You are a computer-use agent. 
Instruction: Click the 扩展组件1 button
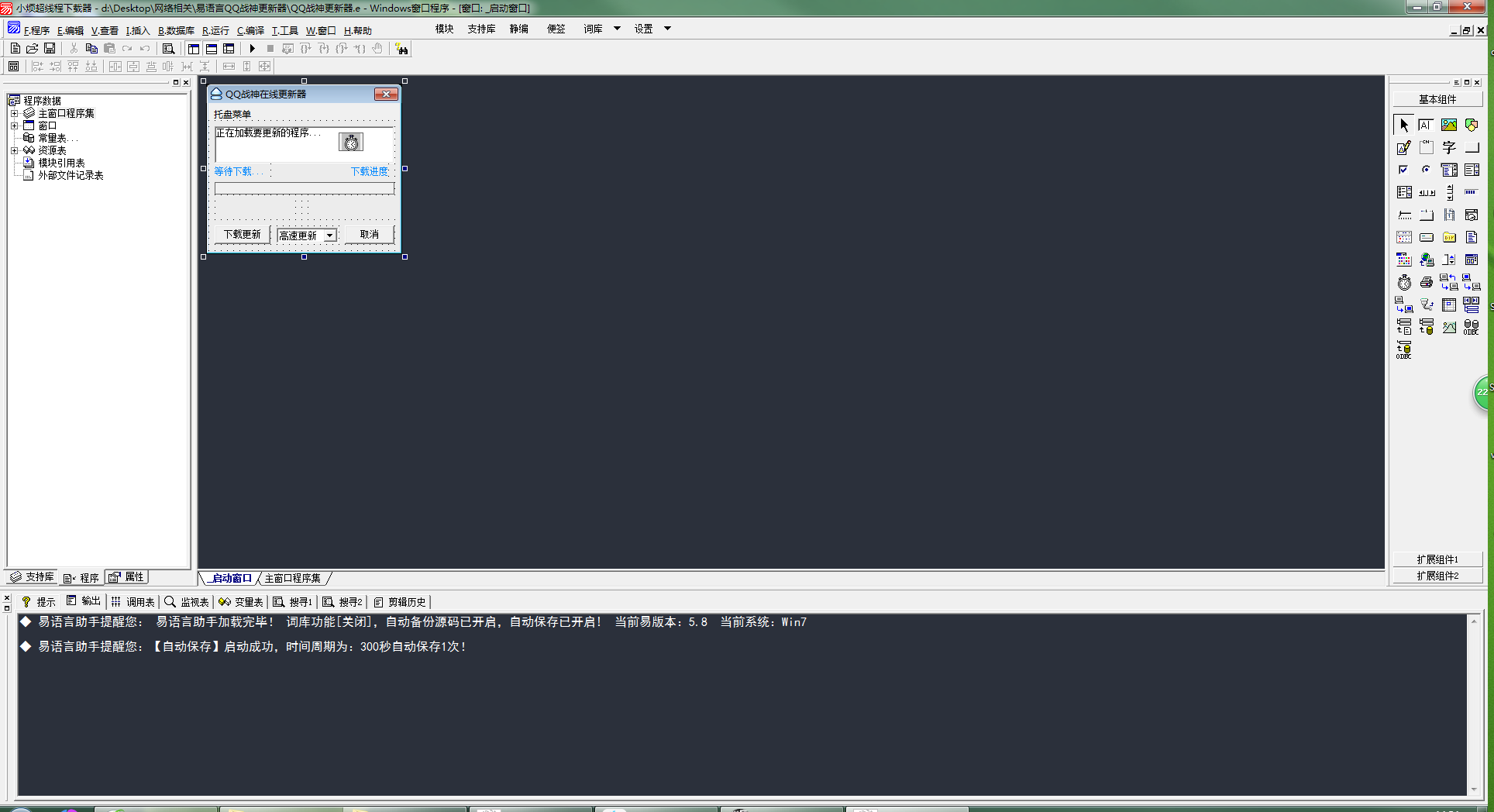pyautogui.click(x=1437, y=559)
